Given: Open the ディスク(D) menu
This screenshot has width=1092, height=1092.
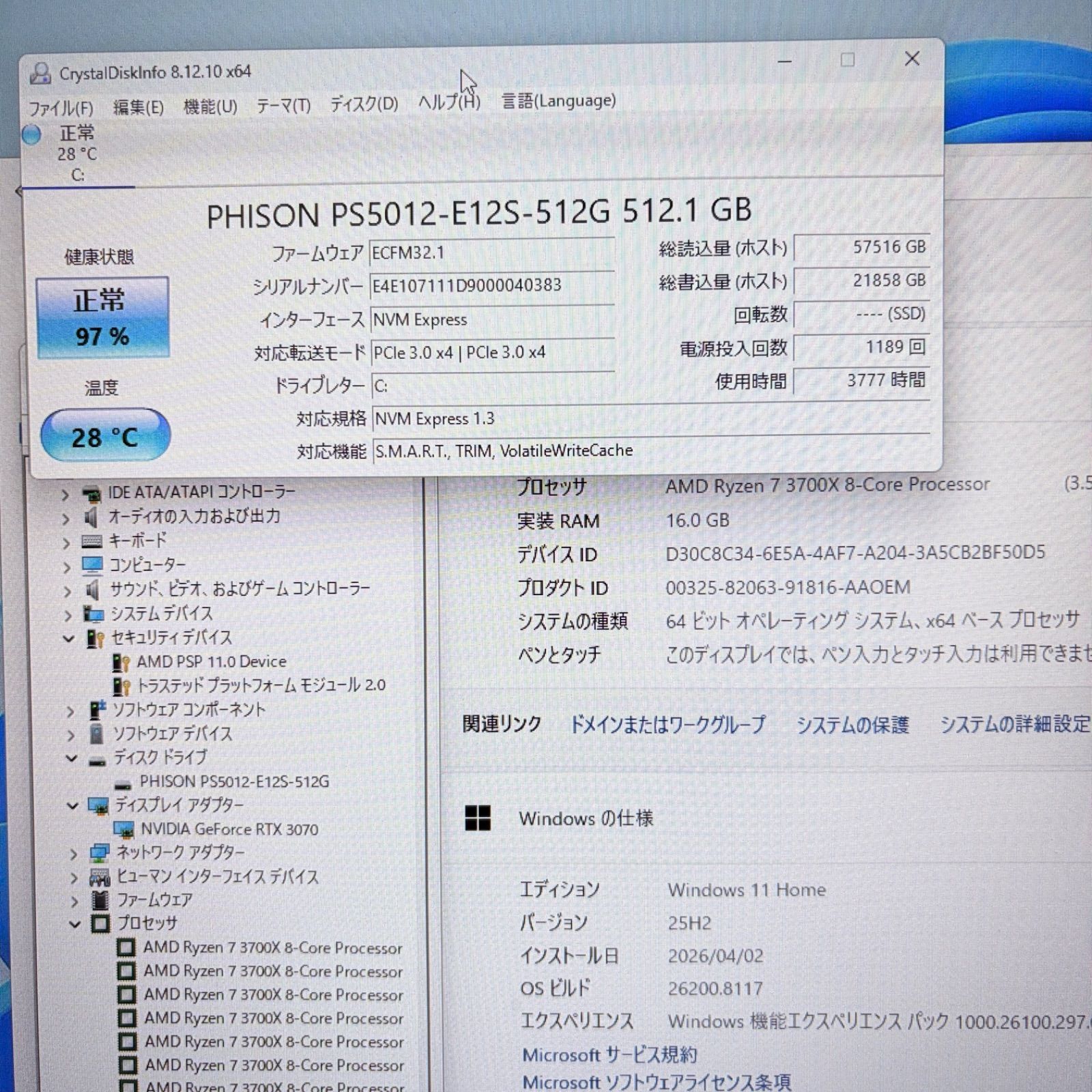Looking at the screenshot, I should [x=364, y=104].
